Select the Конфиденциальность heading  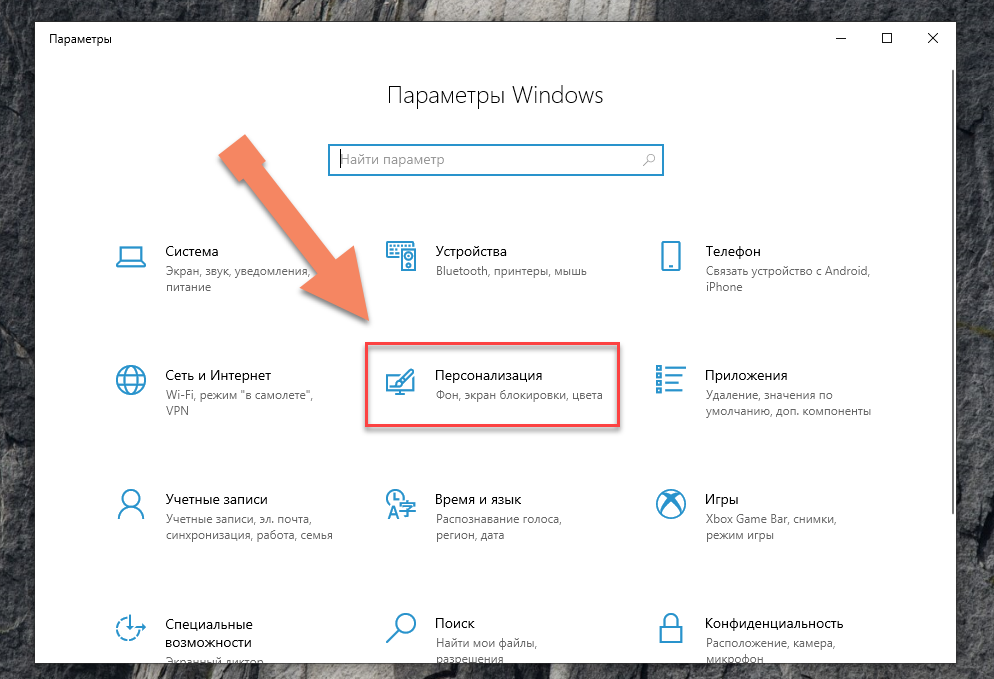774,623
